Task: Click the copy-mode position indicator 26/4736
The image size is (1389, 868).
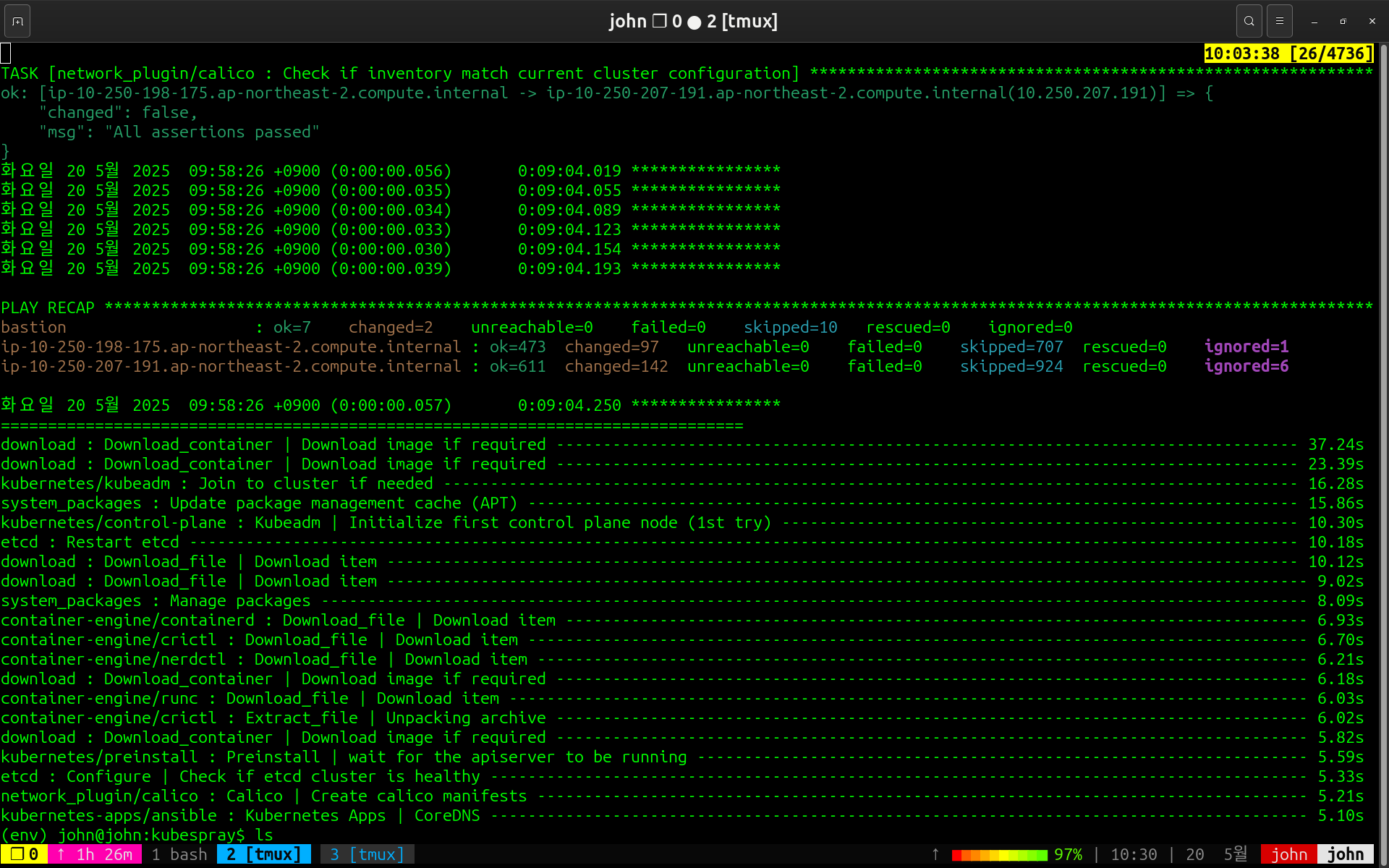Action: pos(1288,54)
